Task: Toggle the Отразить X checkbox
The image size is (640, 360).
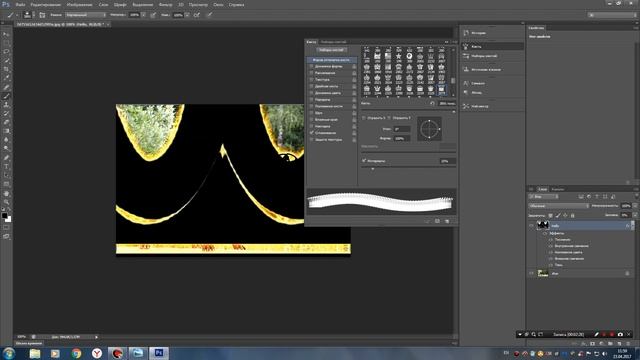Action: tap(364, 118)
